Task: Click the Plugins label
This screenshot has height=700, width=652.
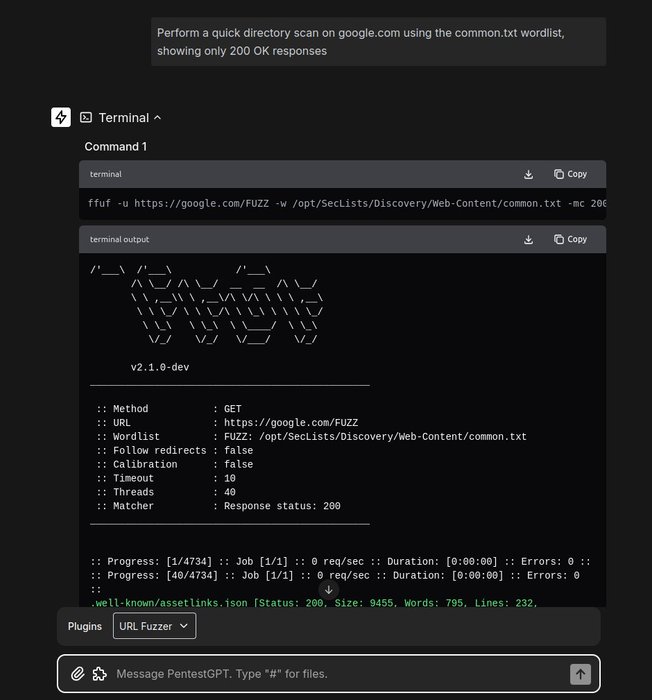Action: point(85,626)
